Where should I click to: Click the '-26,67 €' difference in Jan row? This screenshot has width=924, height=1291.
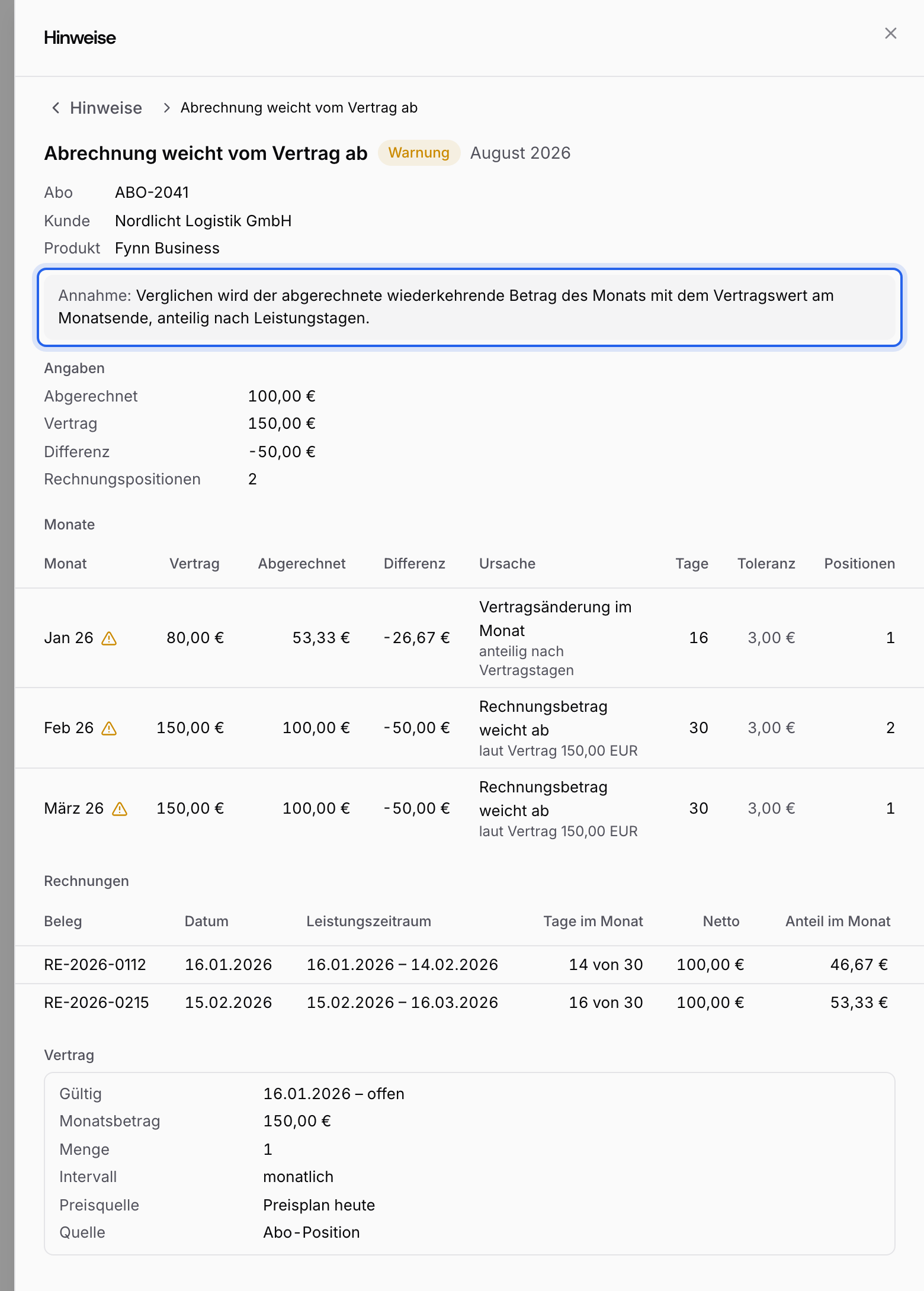point(417,638)
